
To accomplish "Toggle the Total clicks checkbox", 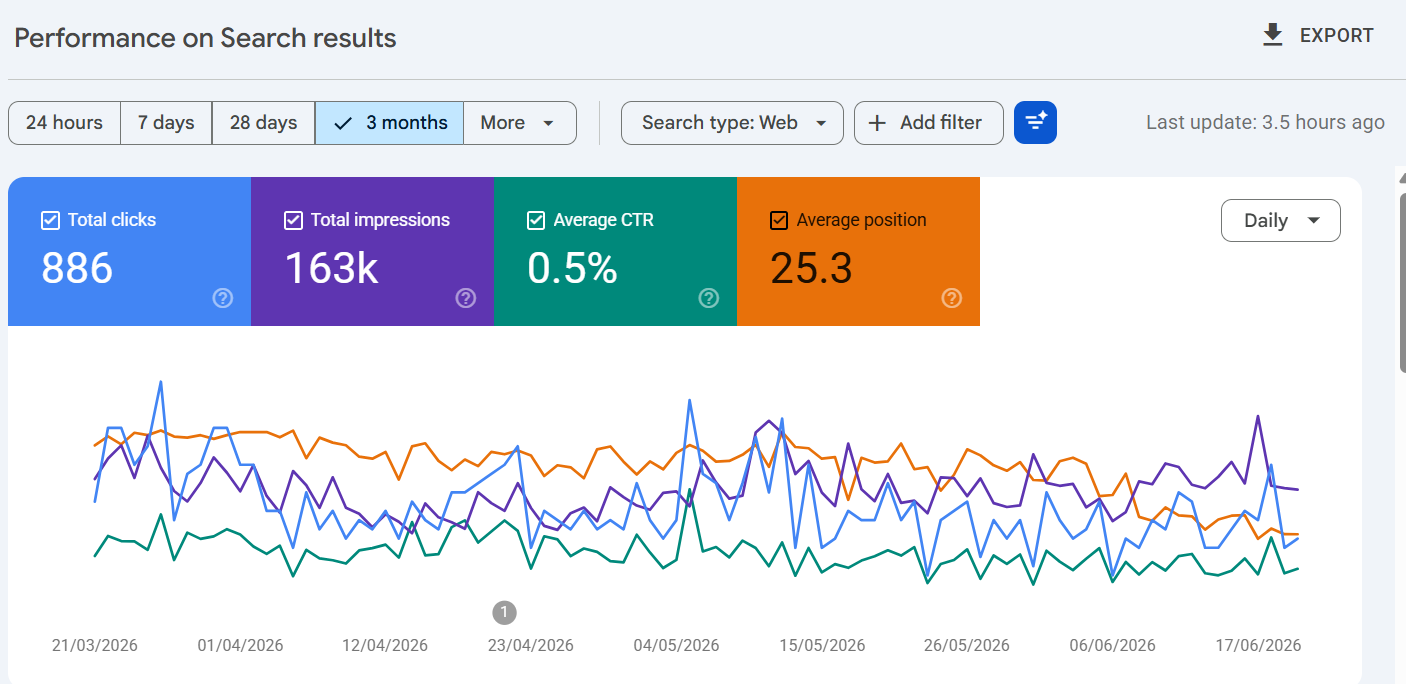I will pyautogui.click(x=50, y=220).
